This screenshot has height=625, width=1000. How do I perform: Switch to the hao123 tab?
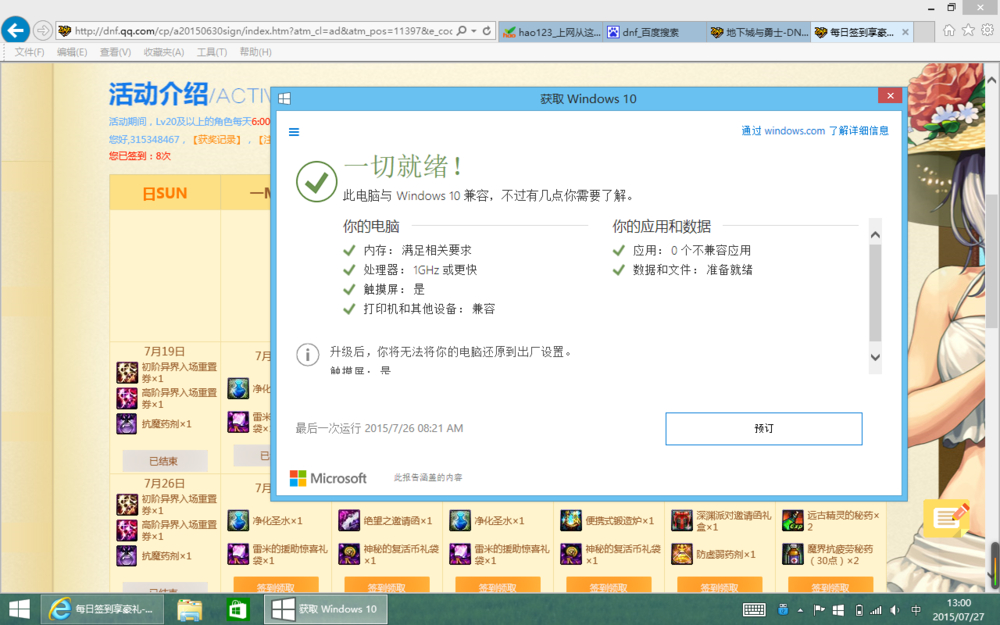[550, 32]
